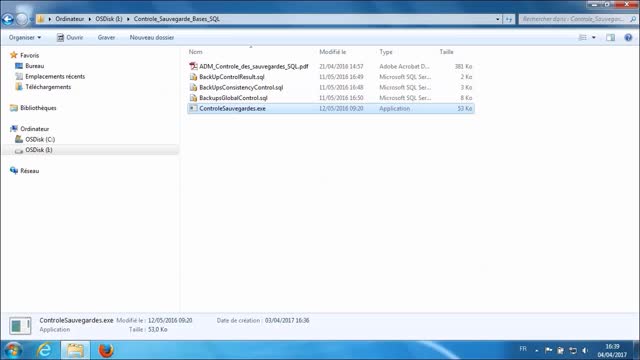Click the SQL icon of BackupsGlobalControl

click(x=193, y=98)
